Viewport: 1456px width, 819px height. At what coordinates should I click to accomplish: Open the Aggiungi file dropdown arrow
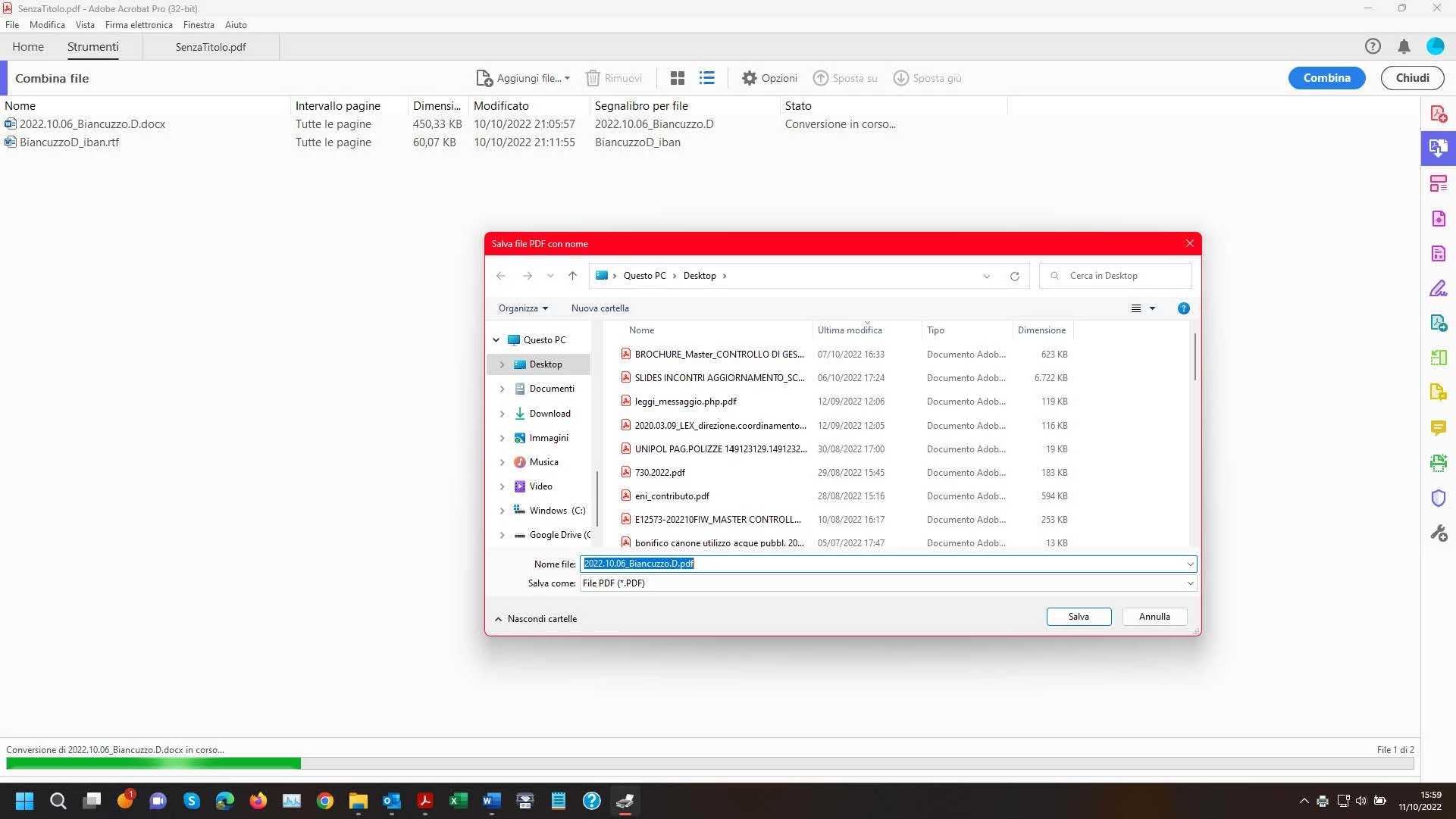pyautogui.click(x=567, y=78)
